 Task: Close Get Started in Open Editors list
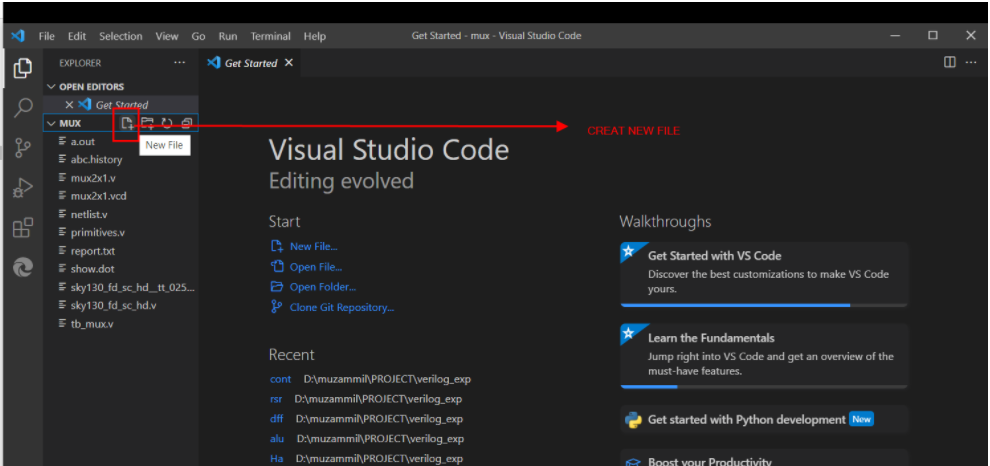pyautogui.click(x=69, y=105)
